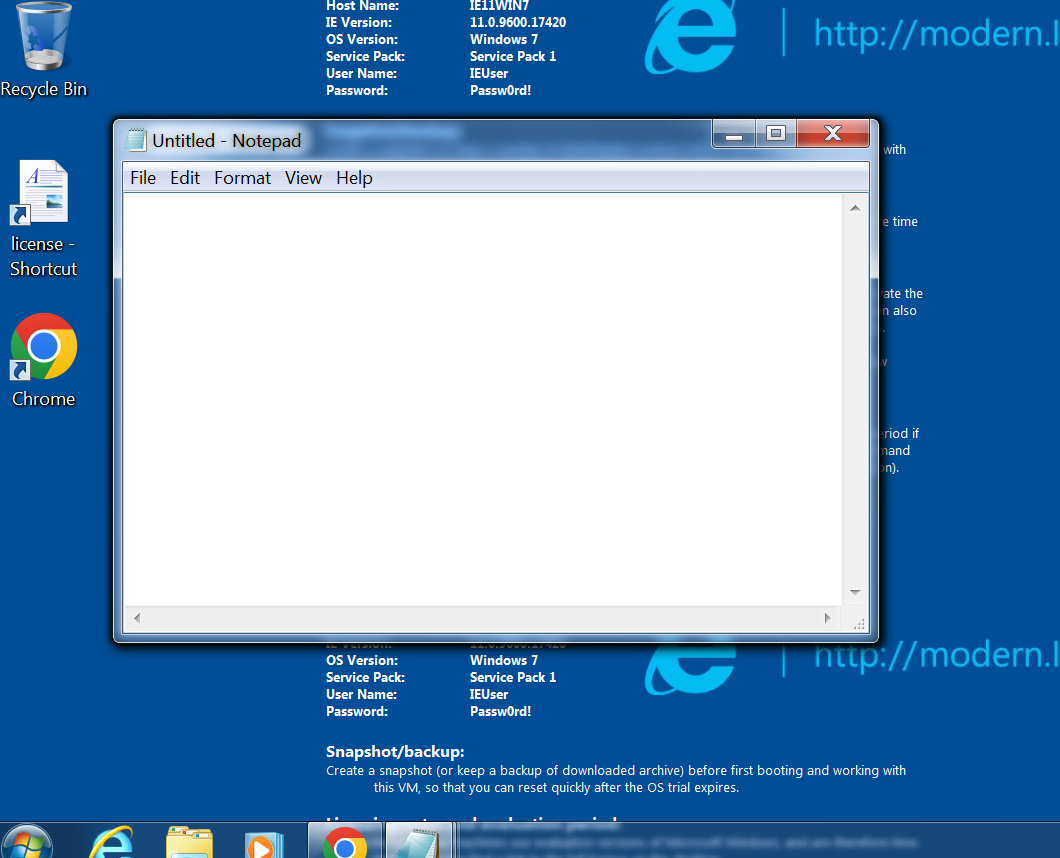Click the 'Snapshot/backup:' heading on wallpaper

[x=395, y=752]
